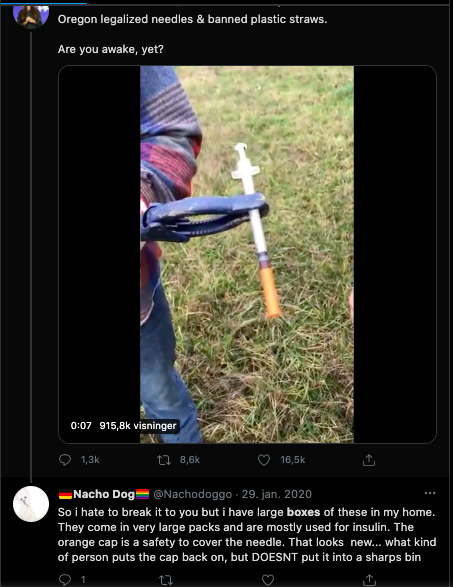This screenshot has width=453, height=587.
Task: Open Nacho Dog display name link
Action: [x=104, y=494]
